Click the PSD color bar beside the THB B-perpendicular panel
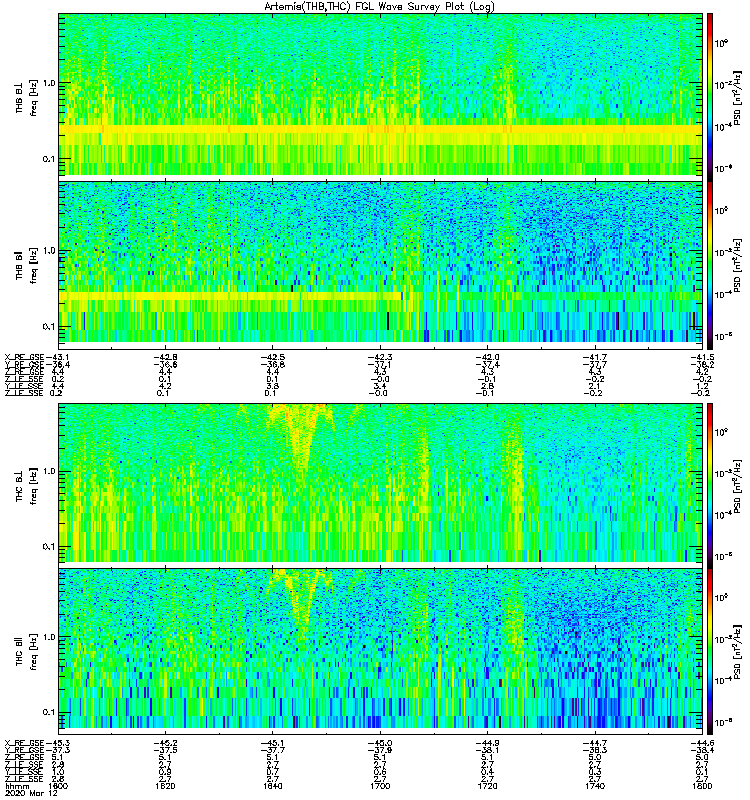Image resolution: width=750 pixels, height=800 pixels. tap(710, 97)
